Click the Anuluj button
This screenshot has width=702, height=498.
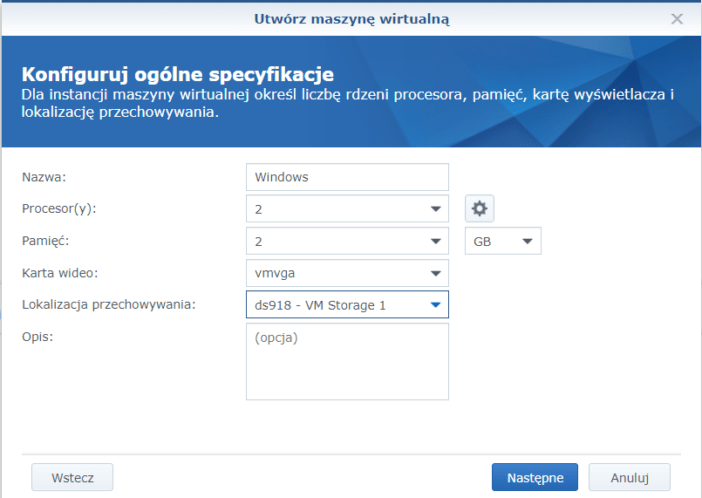click(x=629, y=477)
